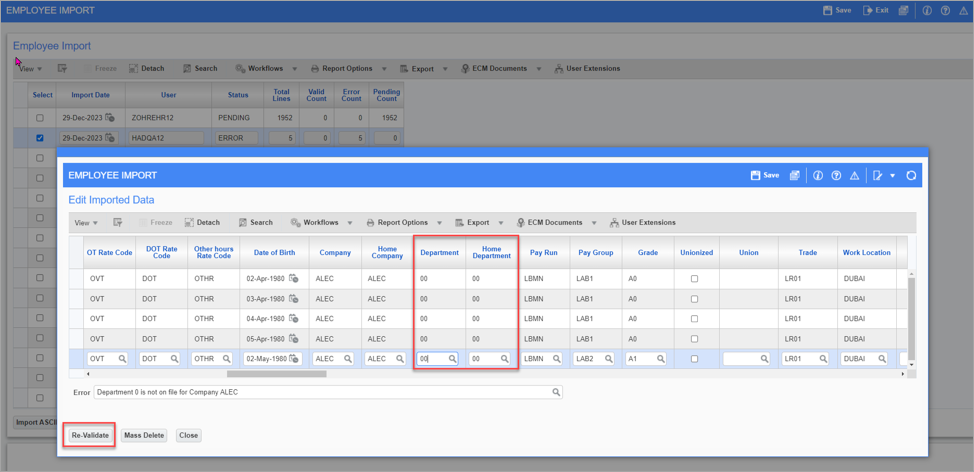974x472 pixels.
Task: Expand Export dropdown in popup toolbar
Action: tap(501, 222)
